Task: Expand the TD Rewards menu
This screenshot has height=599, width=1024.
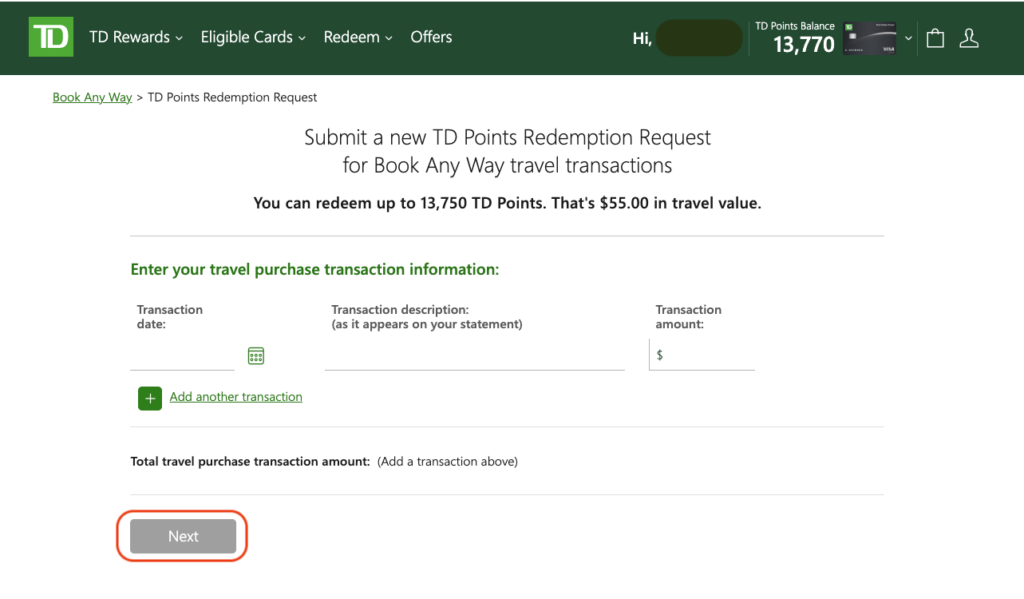Action: click(x=136, y=38)
